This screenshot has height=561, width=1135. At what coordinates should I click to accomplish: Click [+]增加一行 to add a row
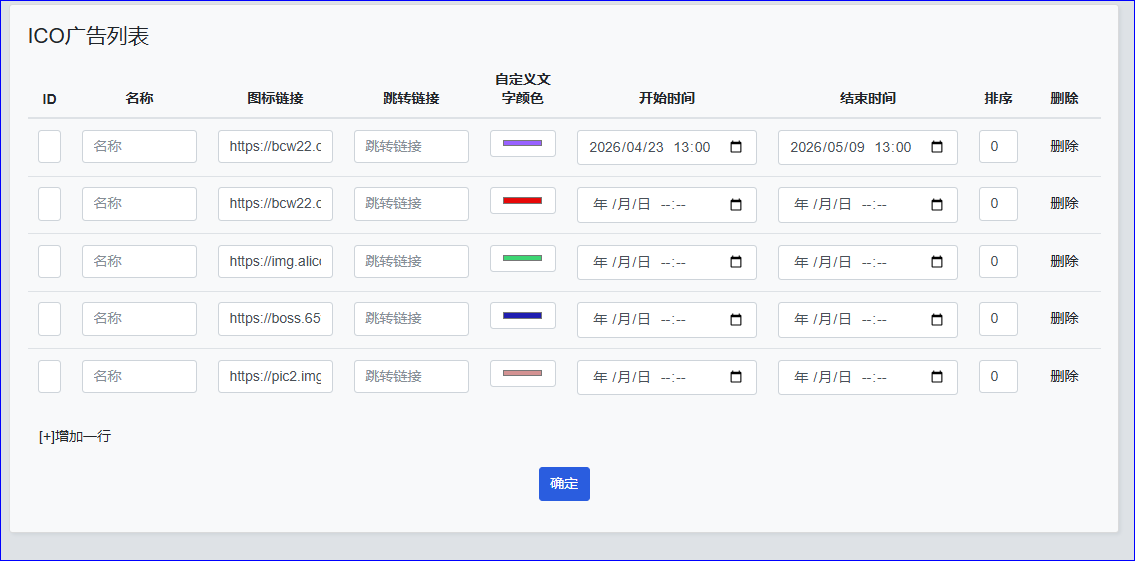pyautogui.click(x=75, y=436)
